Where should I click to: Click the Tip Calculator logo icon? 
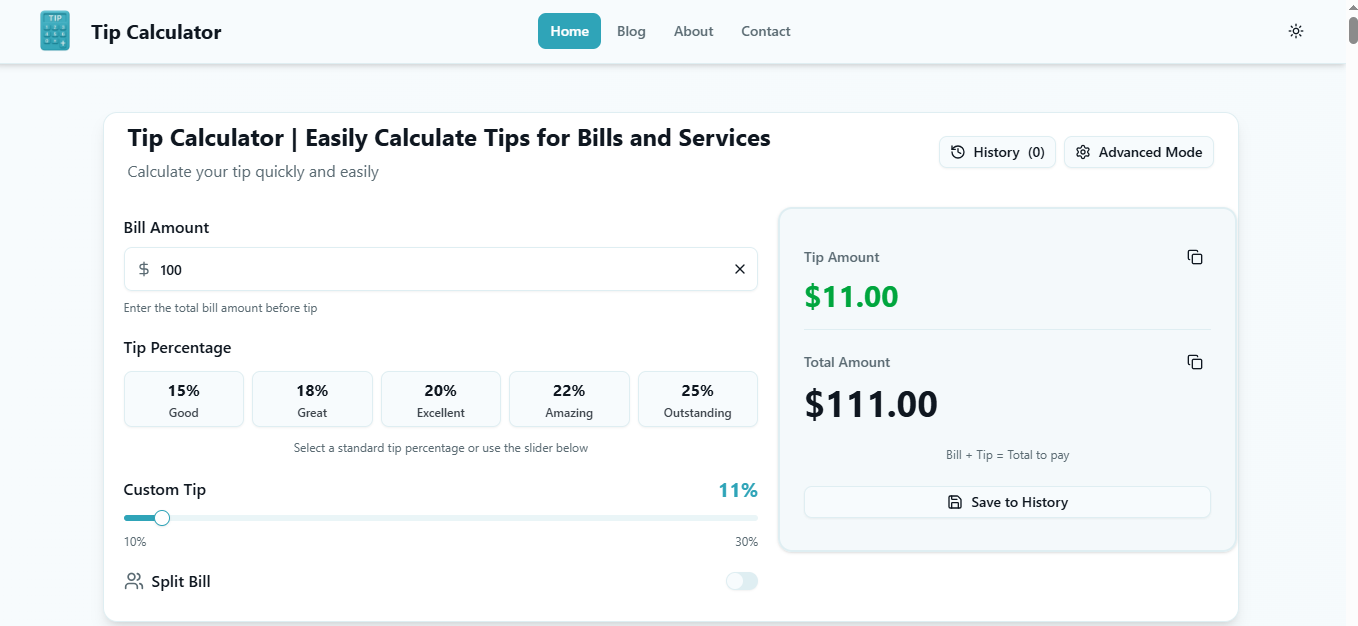point(55,31)
